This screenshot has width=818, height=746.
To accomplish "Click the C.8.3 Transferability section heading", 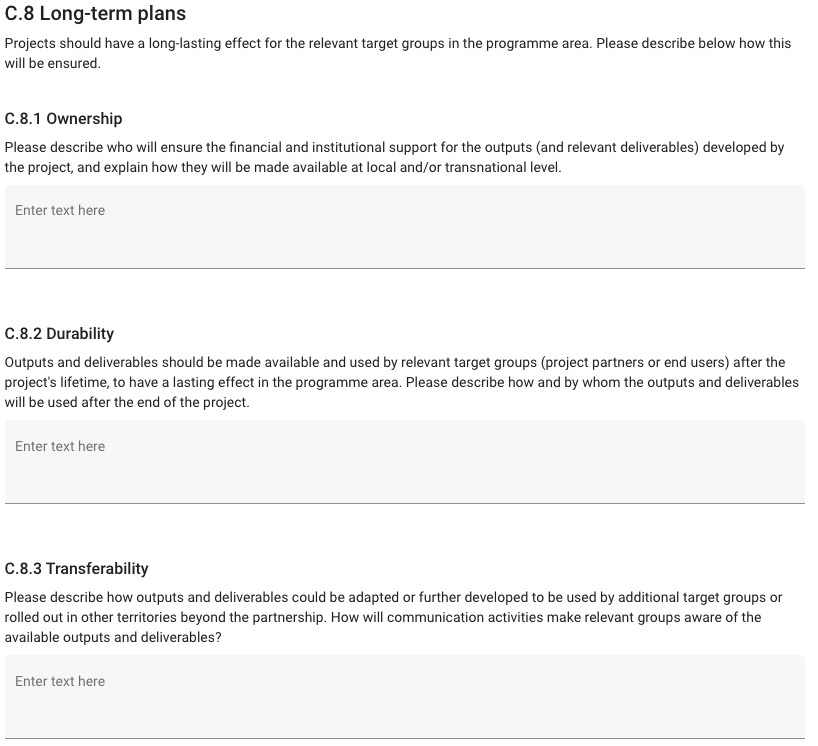I will [76, 569].
